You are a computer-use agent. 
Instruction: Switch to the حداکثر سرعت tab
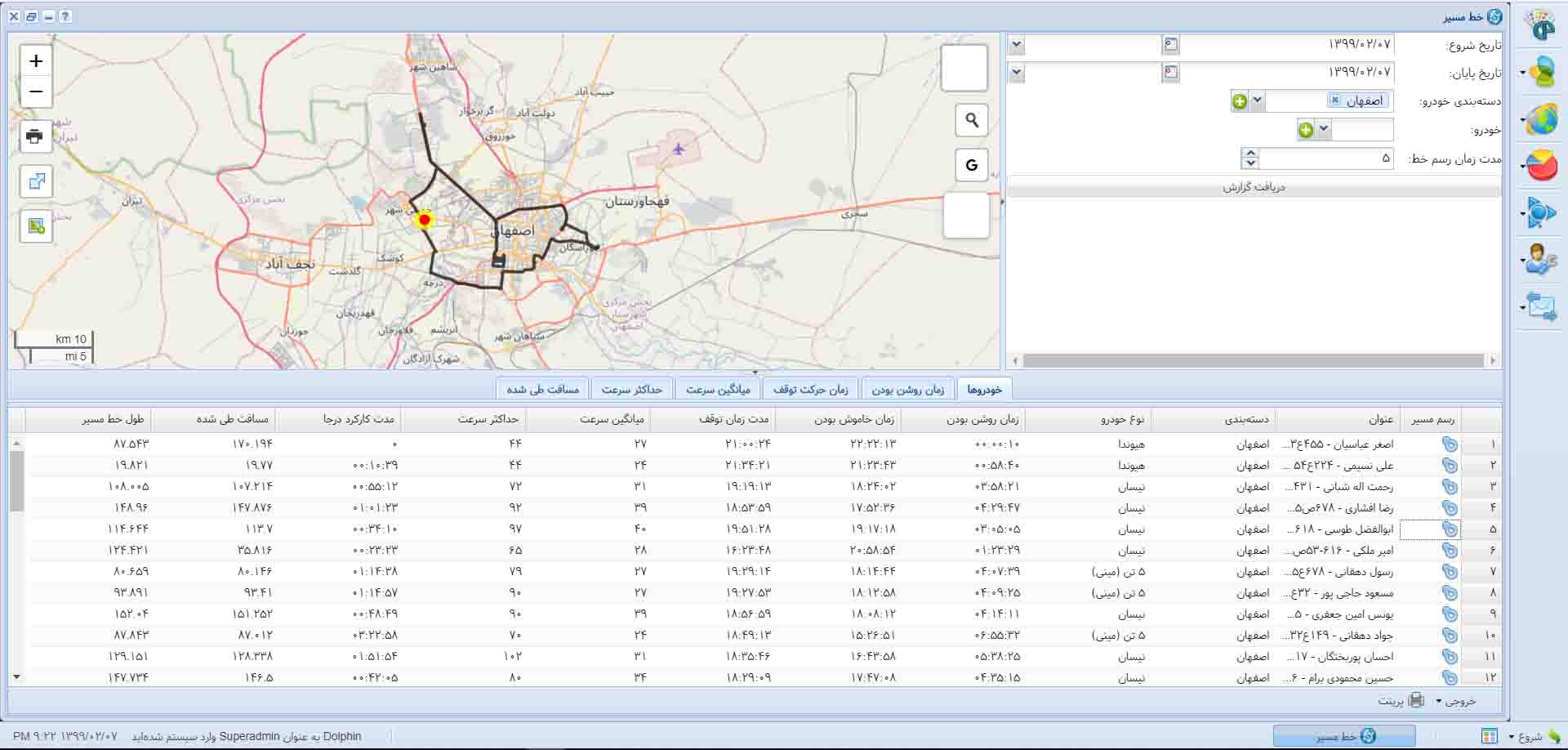(632, 389)
